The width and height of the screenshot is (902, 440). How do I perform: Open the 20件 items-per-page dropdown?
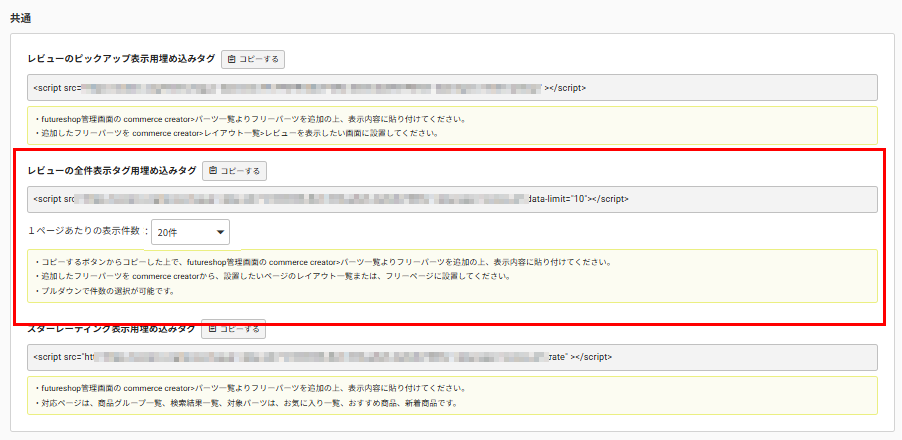pos(191,232)
